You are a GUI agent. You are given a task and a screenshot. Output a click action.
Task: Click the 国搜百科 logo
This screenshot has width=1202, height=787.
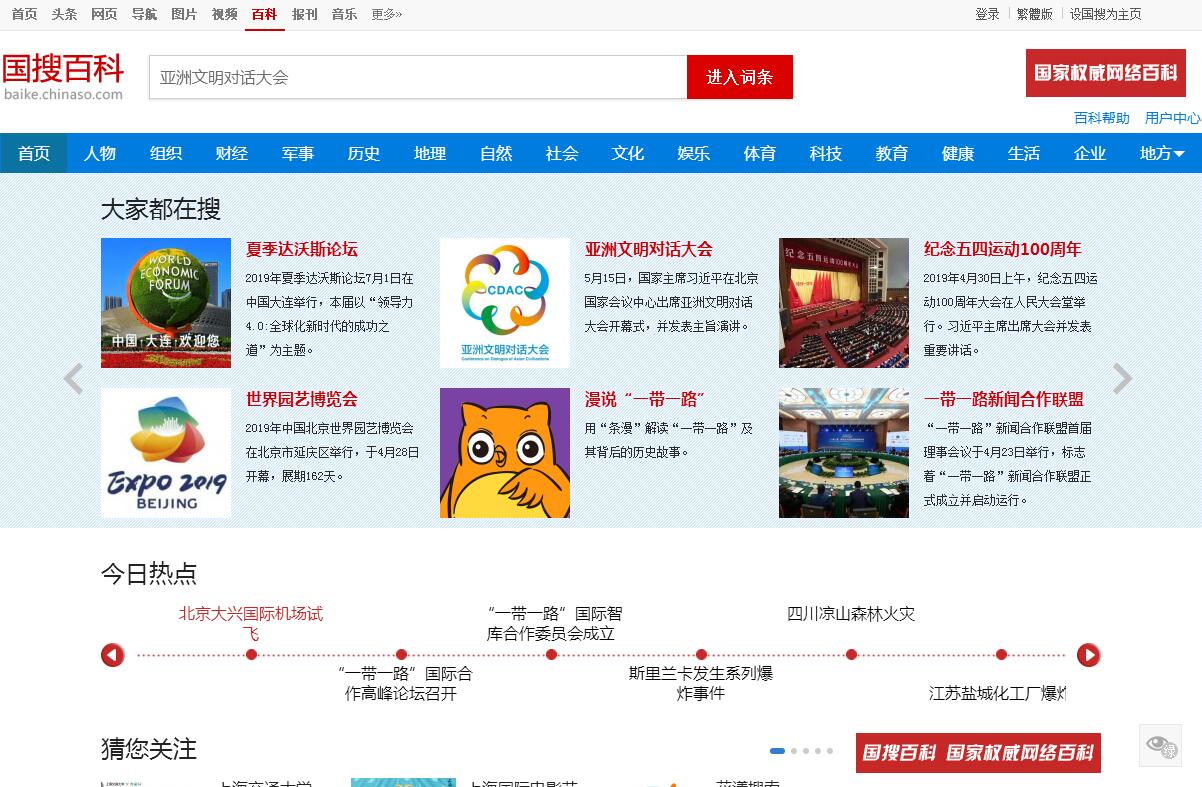pos(63,76)
